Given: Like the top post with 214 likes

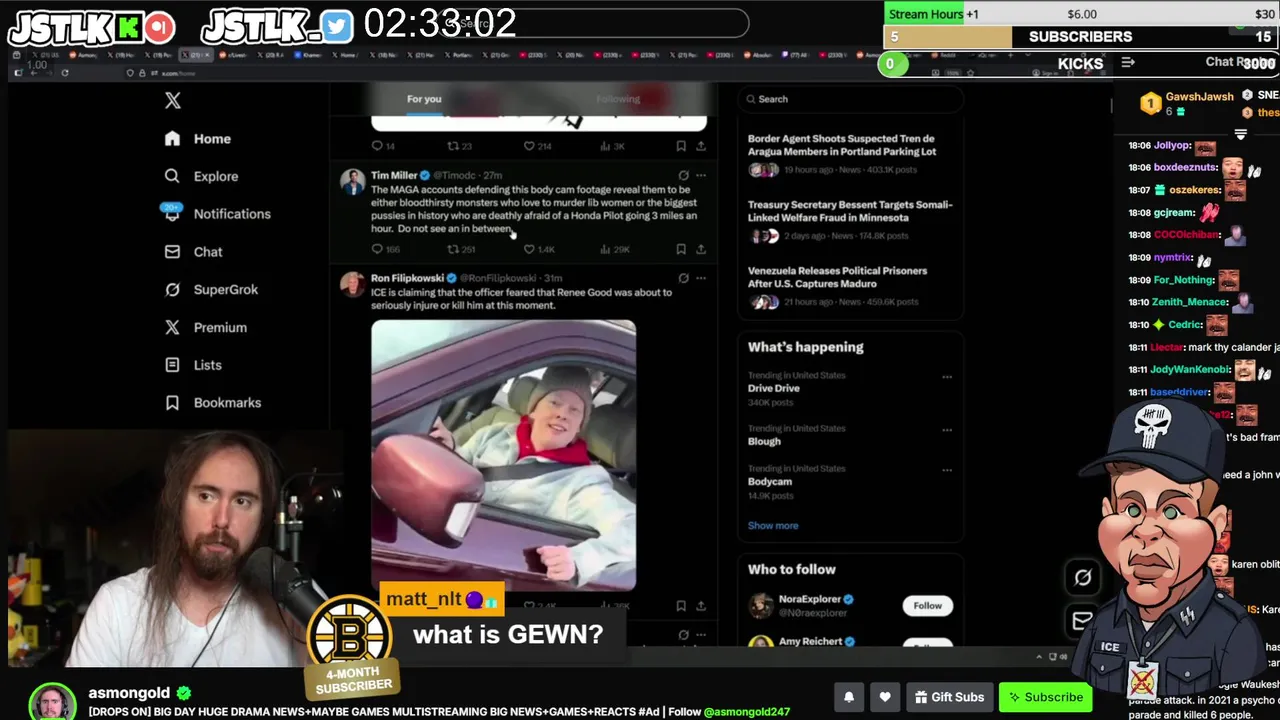Looking at the screenshot, I should 539,146.
